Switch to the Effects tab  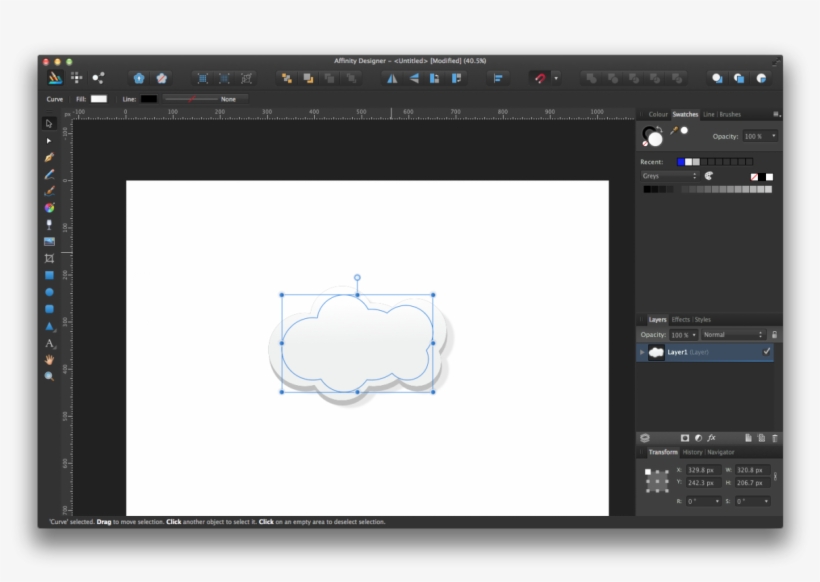click(x=680, y=320)
